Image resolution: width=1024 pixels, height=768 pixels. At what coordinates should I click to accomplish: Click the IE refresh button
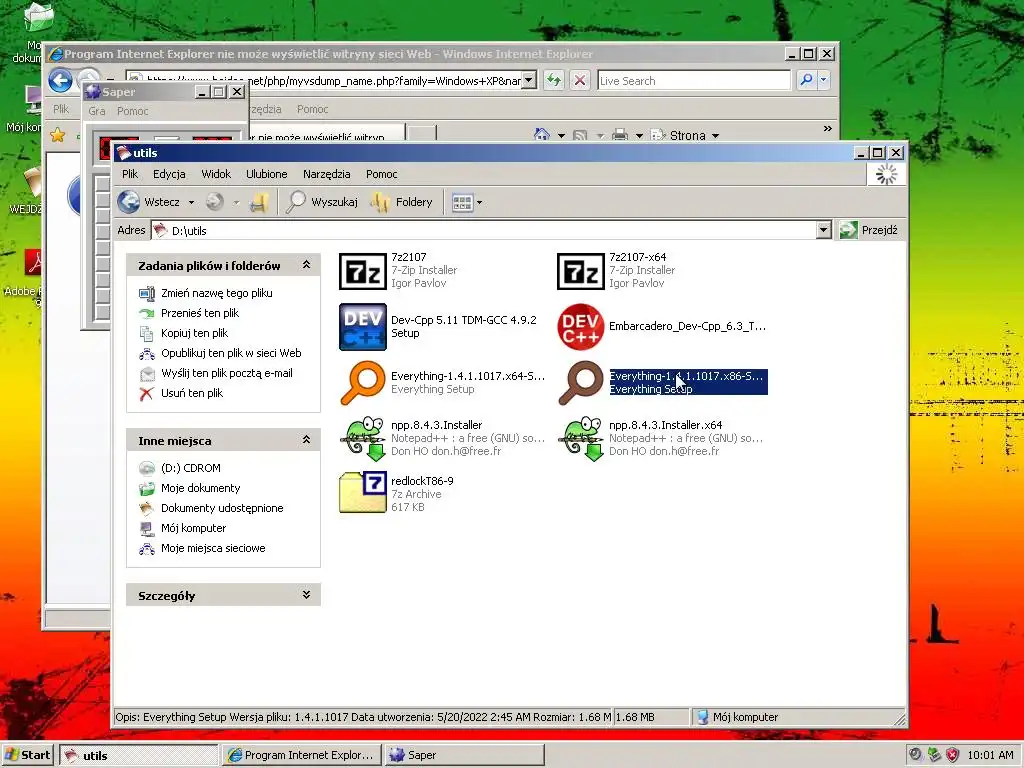554,80
